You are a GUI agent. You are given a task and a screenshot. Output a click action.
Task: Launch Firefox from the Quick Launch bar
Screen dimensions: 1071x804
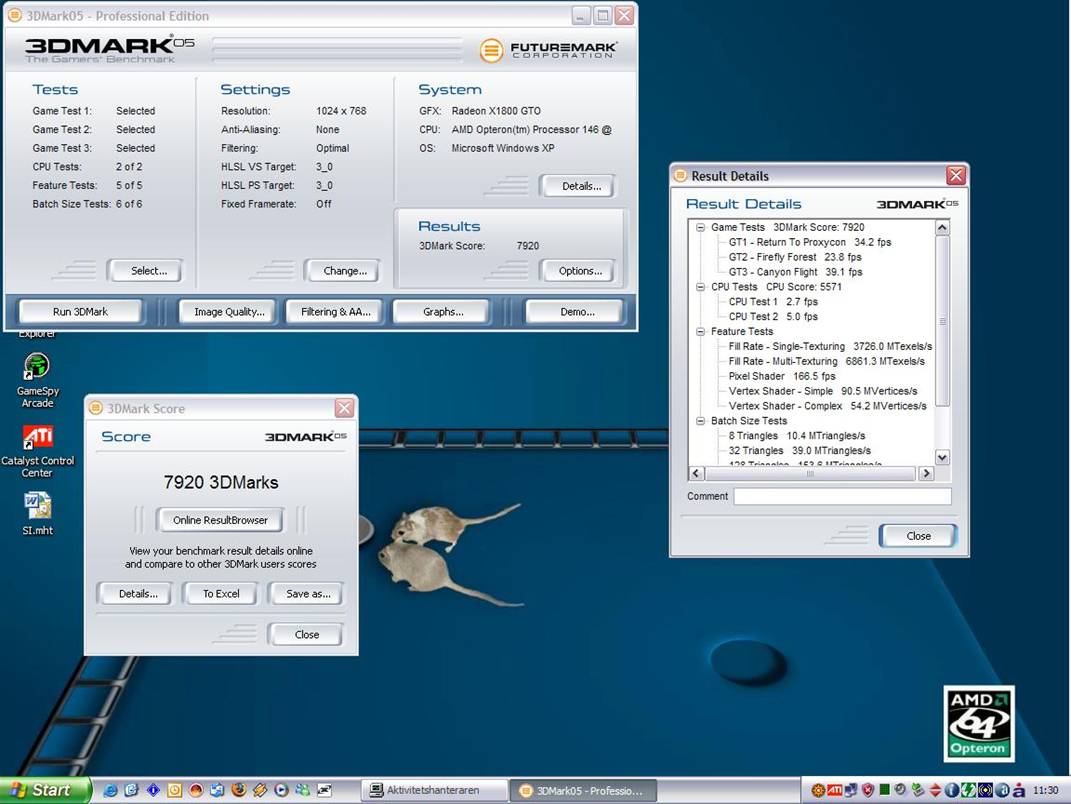(x=239, y=790)
